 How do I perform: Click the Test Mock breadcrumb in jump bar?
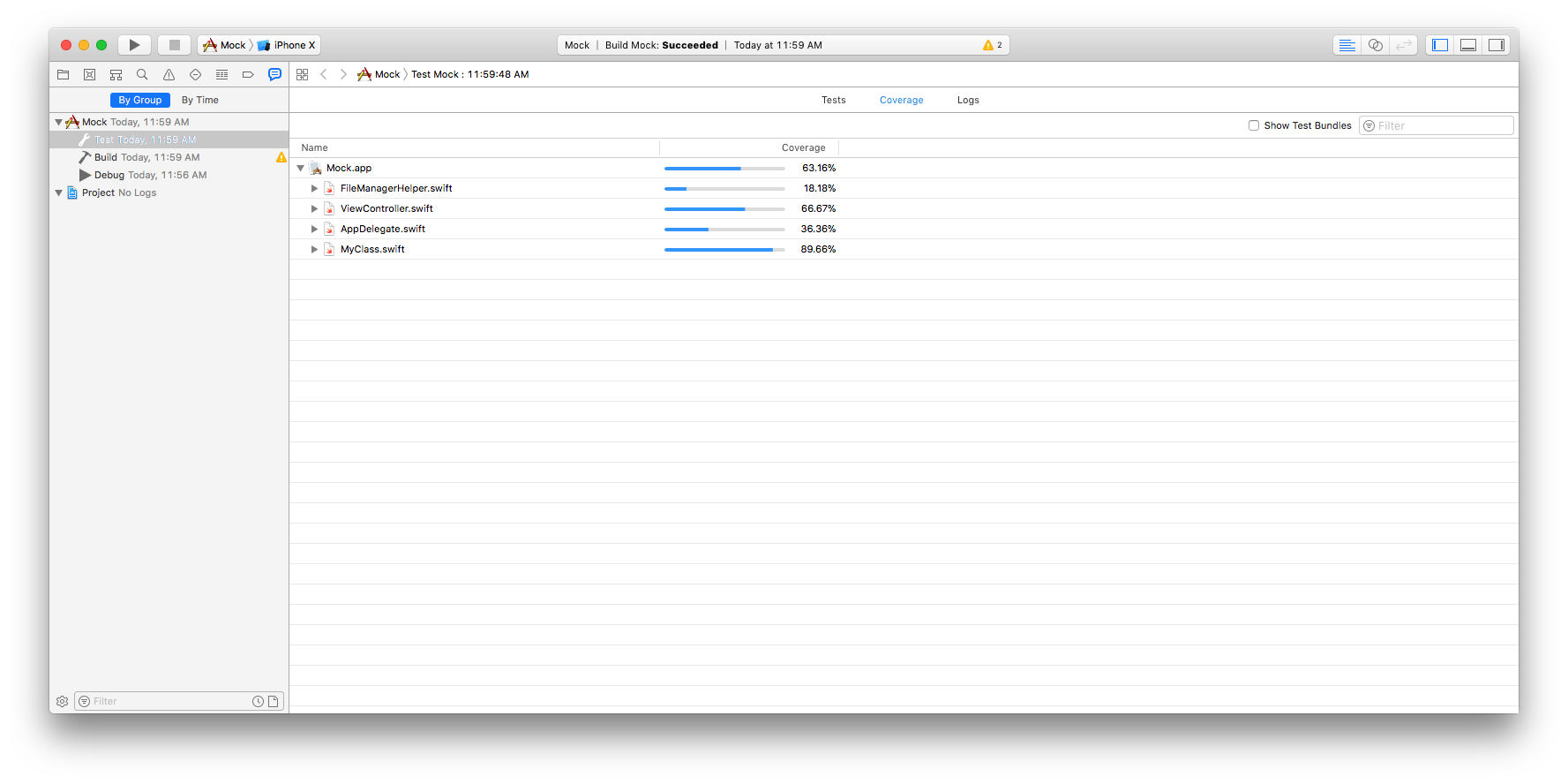pyautogui.click(x=470, y=75)
